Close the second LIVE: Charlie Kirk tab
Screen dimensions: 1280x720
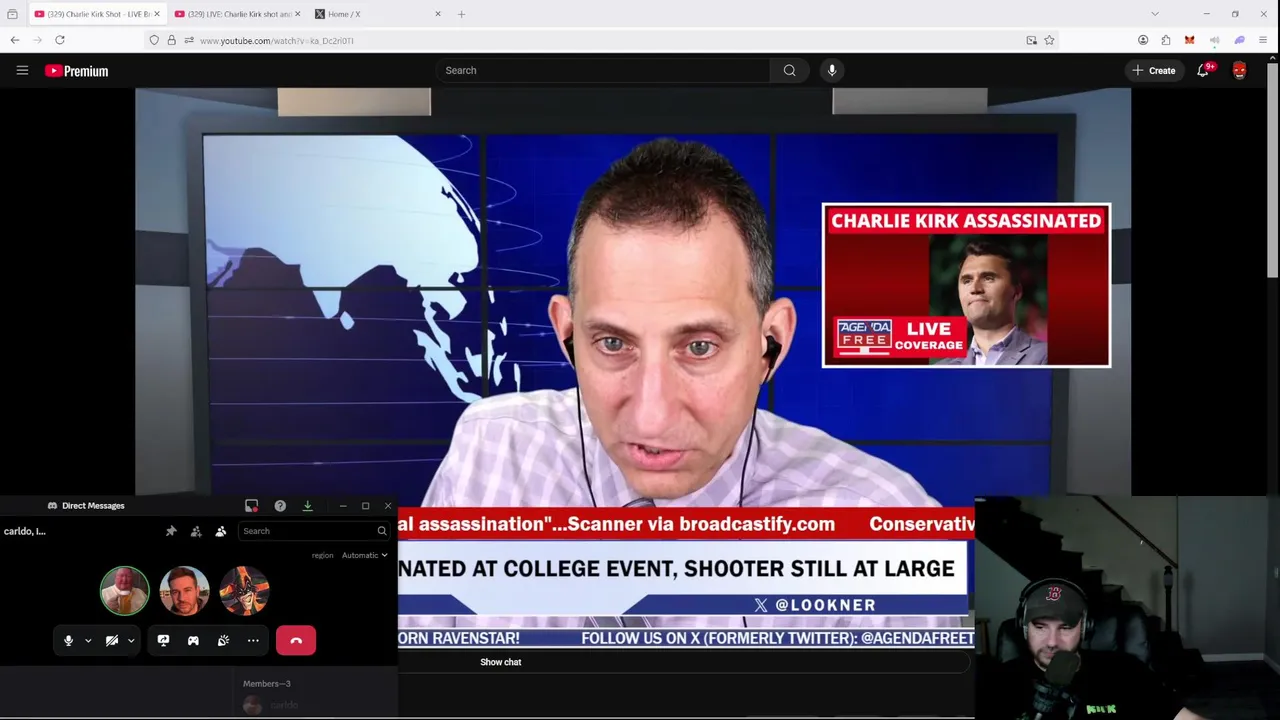point(297,14)
